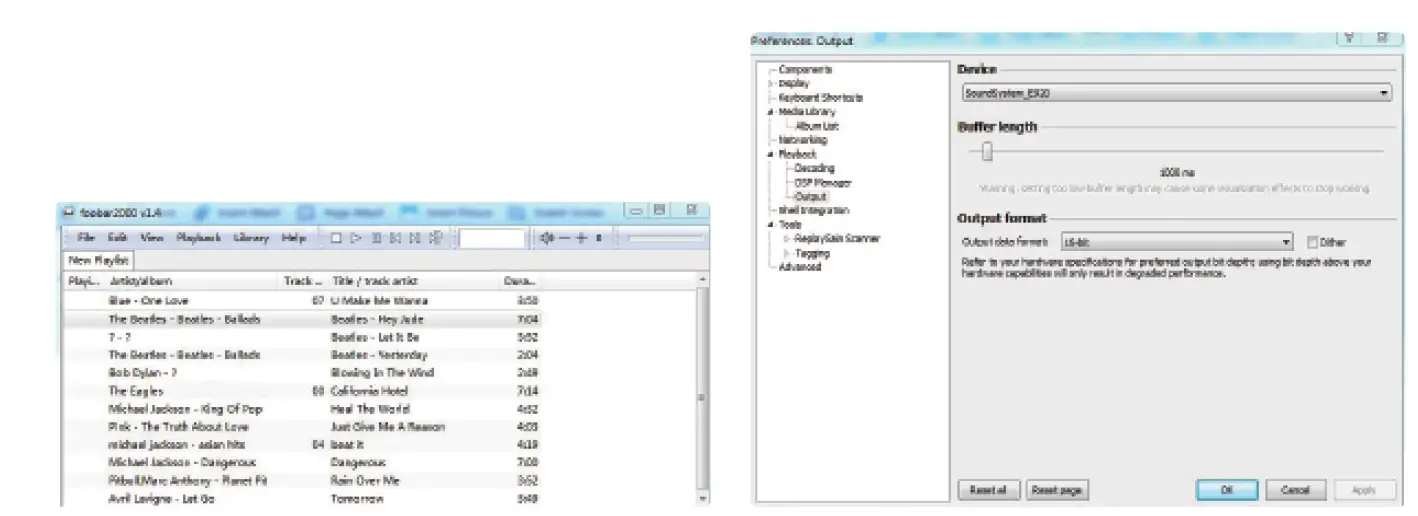Select Networking in the preferences tree
The image size is (1418, 516).
click(802, 140)
